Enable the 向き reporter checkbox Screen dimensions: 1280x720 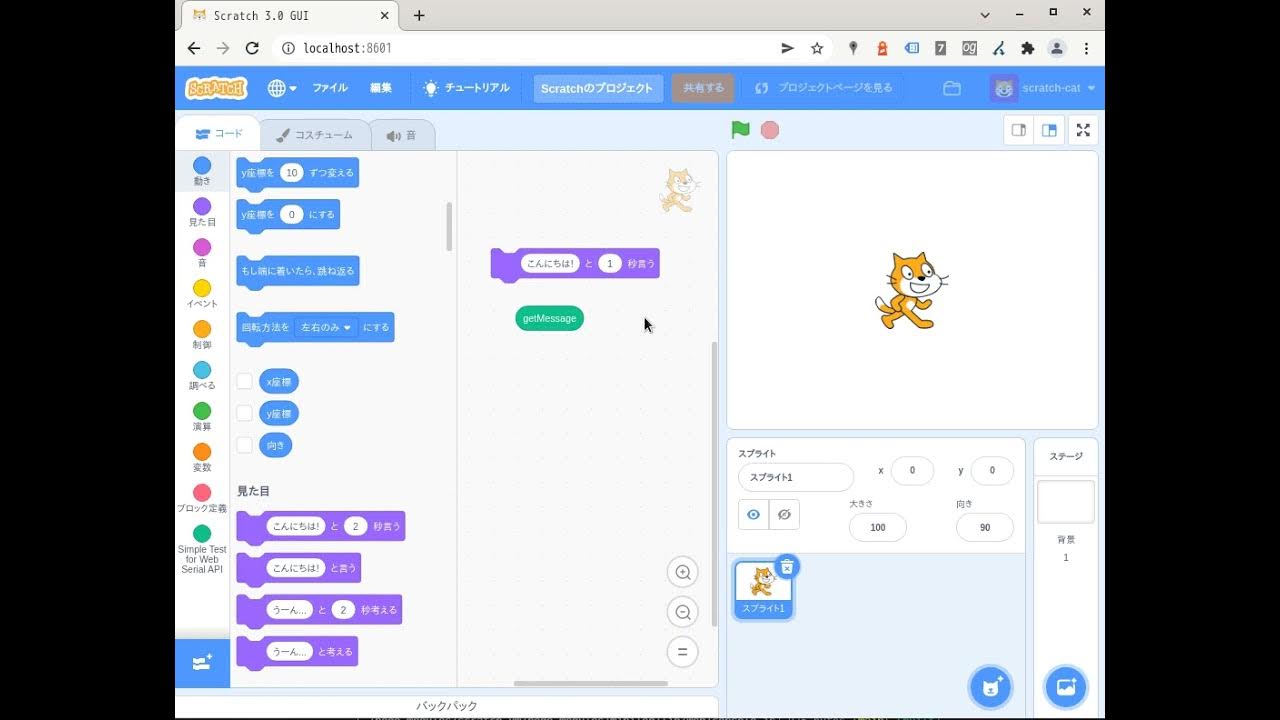pyautogui.click(x=244, y=445)
